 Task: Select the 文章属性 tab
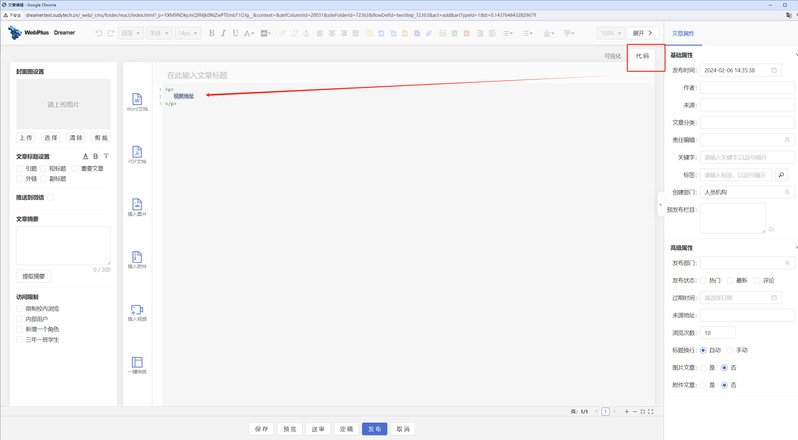[x=683, y=33]
